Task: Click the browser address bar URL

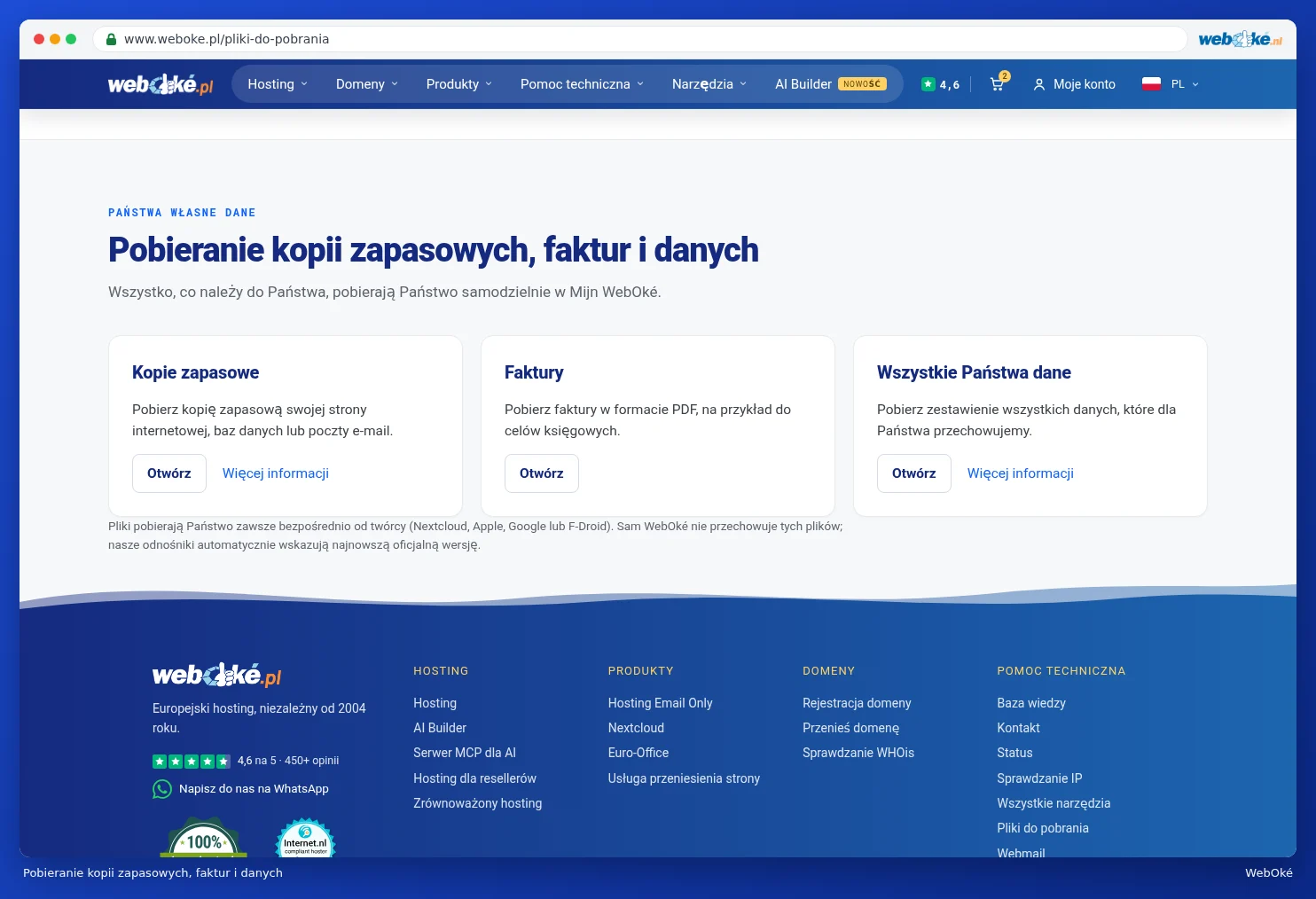Action: point(227,39)
